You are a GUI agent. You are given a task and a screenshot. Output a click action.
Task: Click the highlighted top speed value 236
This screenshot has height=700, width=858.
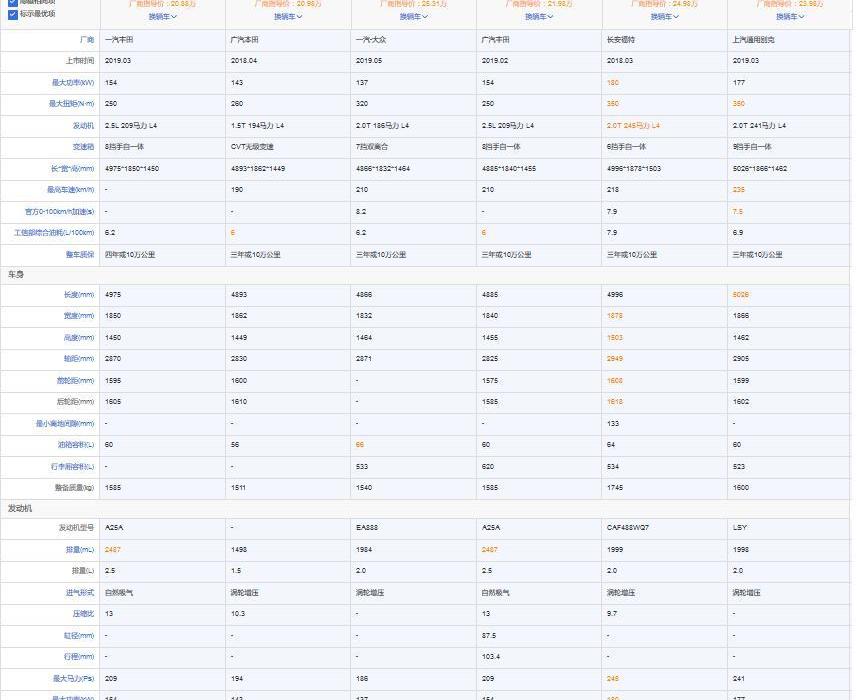(x=739, y=190)
